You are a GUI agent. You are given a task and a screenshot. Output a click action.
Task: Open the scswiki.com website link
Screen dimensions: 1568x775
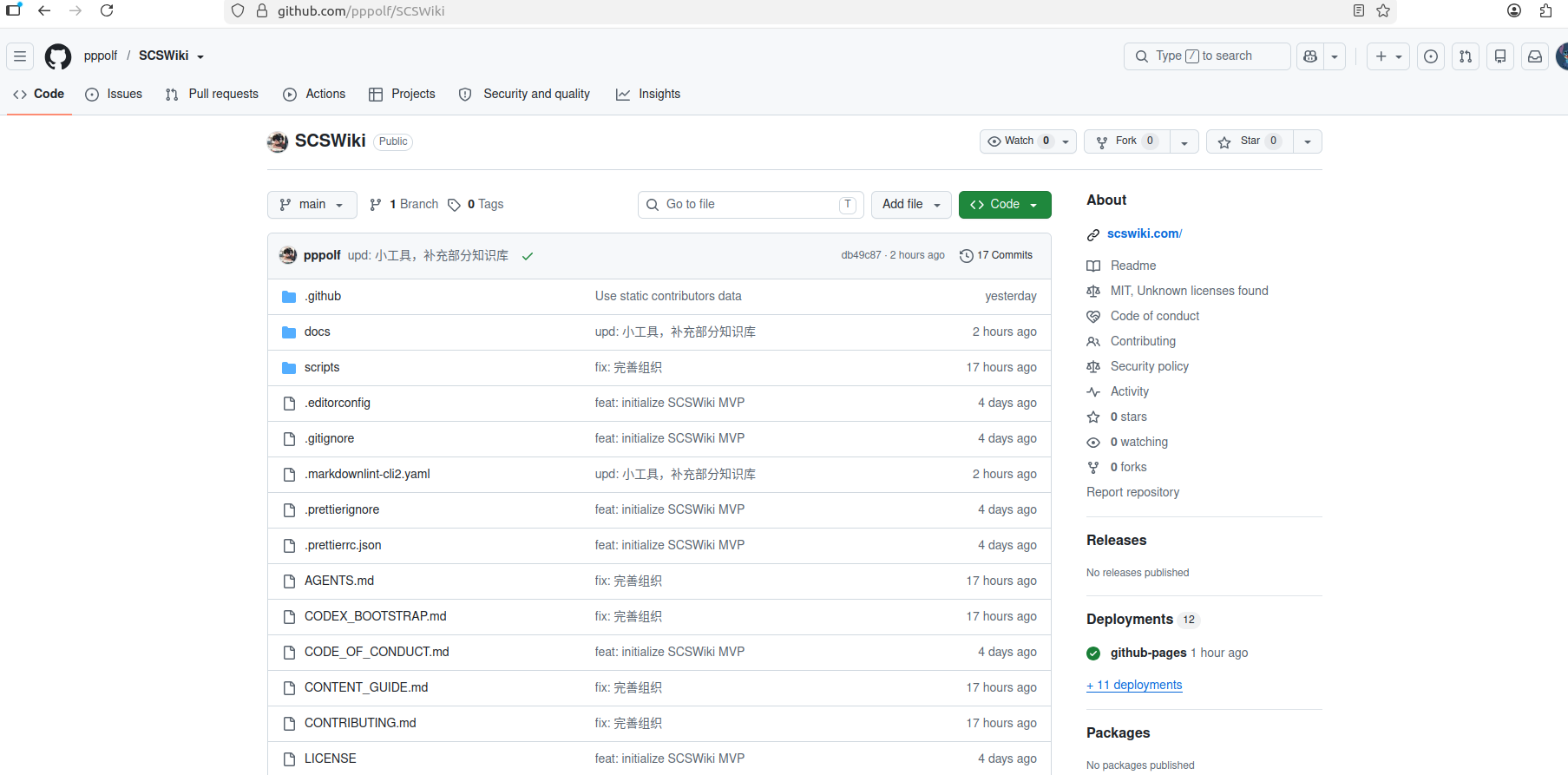(1145, 233)
